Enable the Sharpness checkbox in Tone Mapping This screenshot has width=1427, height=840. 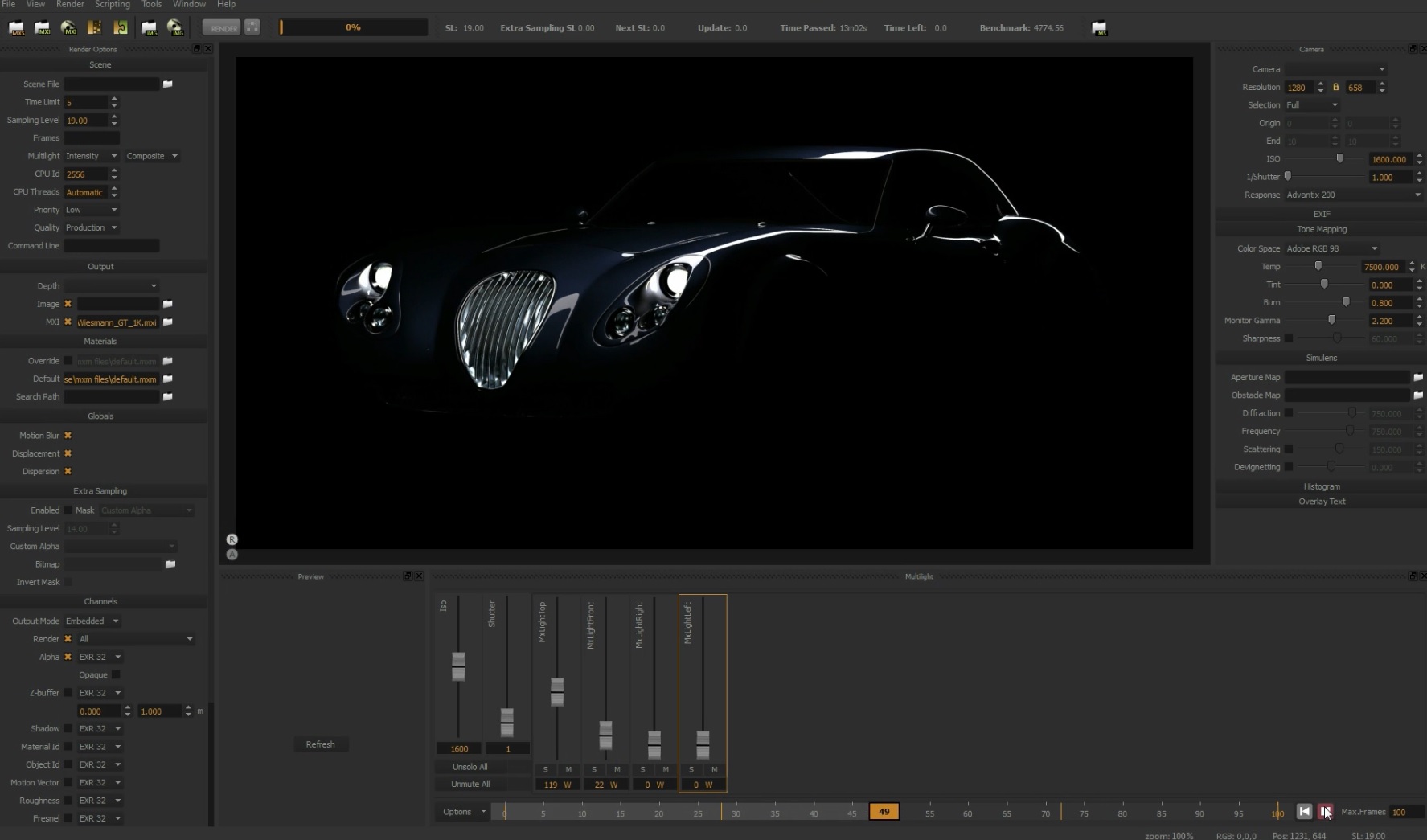point(1289,338)
